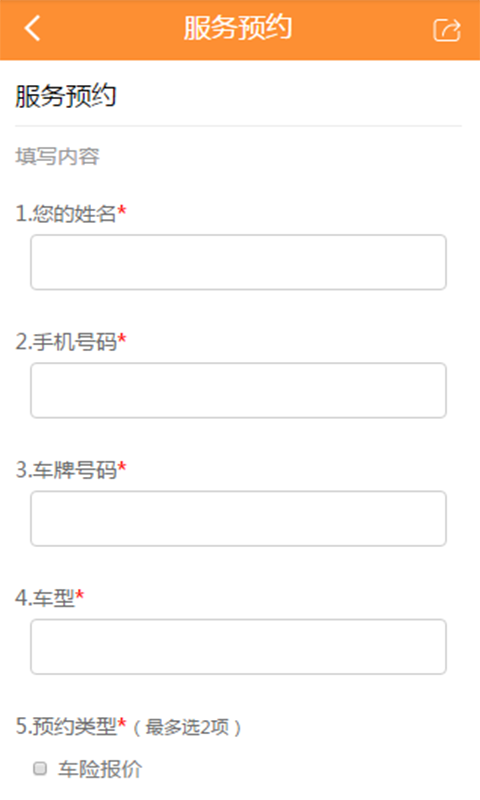Tap the share icon in header

(447, 30)
